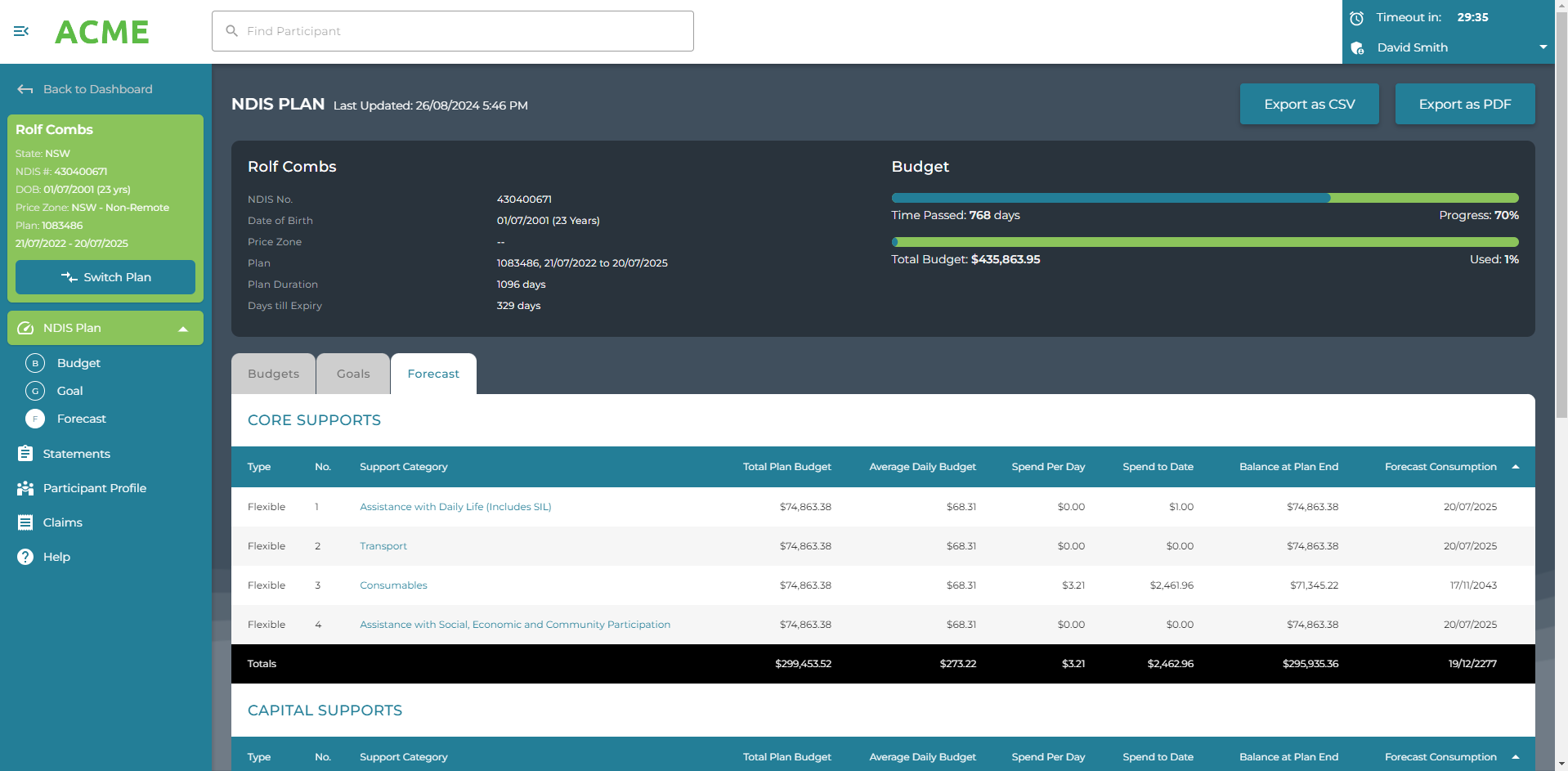The height and width of the screenshot is (771, 1568).
Task: Open Goal in sidebar menu
Action: pyautogui.click(x=69, y=391)
